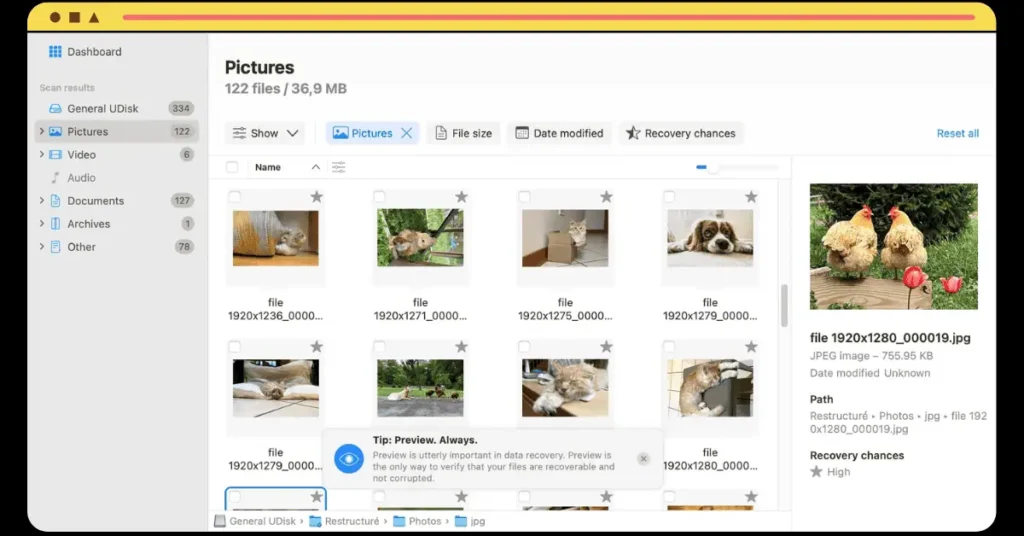Select the 1920x1236 cat thumbnail

276,238
